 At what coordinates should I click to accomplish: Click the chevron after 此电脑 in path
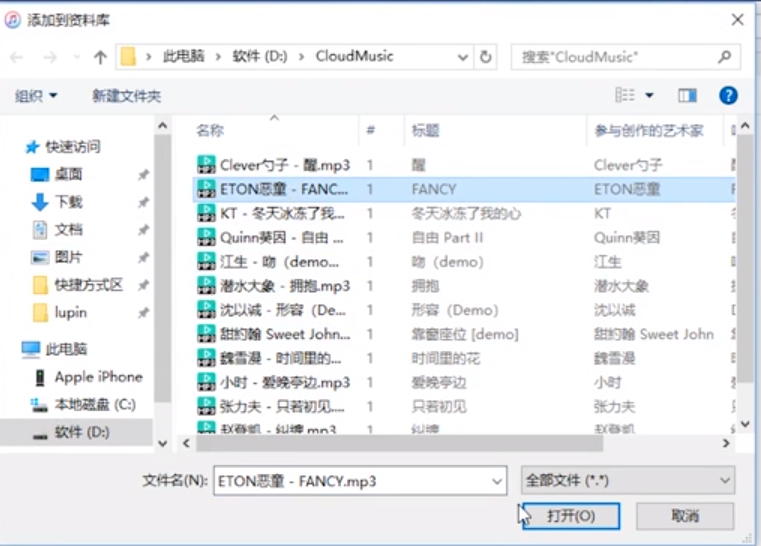[x=218, y=57]
